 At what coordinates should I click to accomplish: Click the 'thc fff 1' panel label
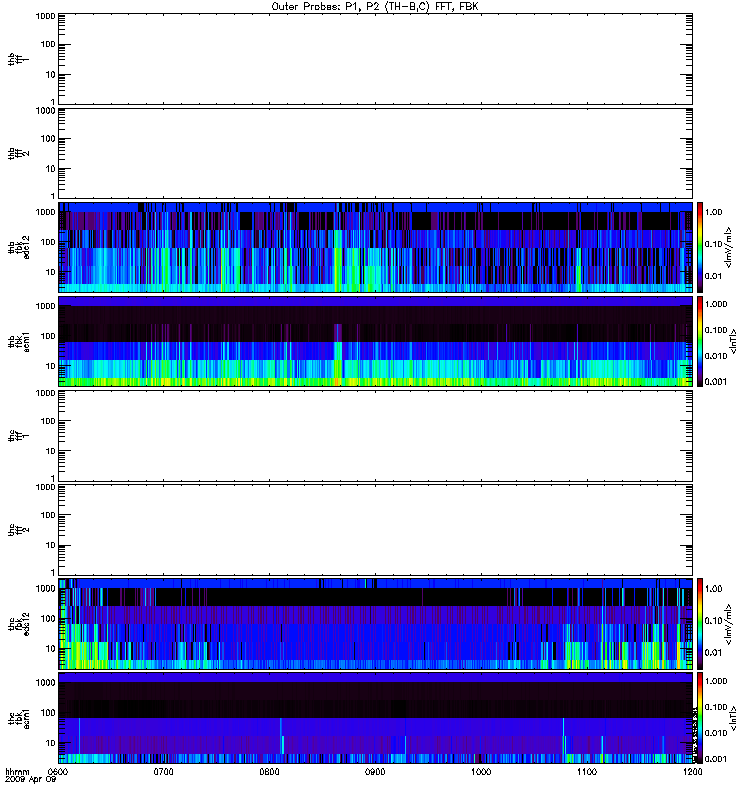[x=18, y=436]
